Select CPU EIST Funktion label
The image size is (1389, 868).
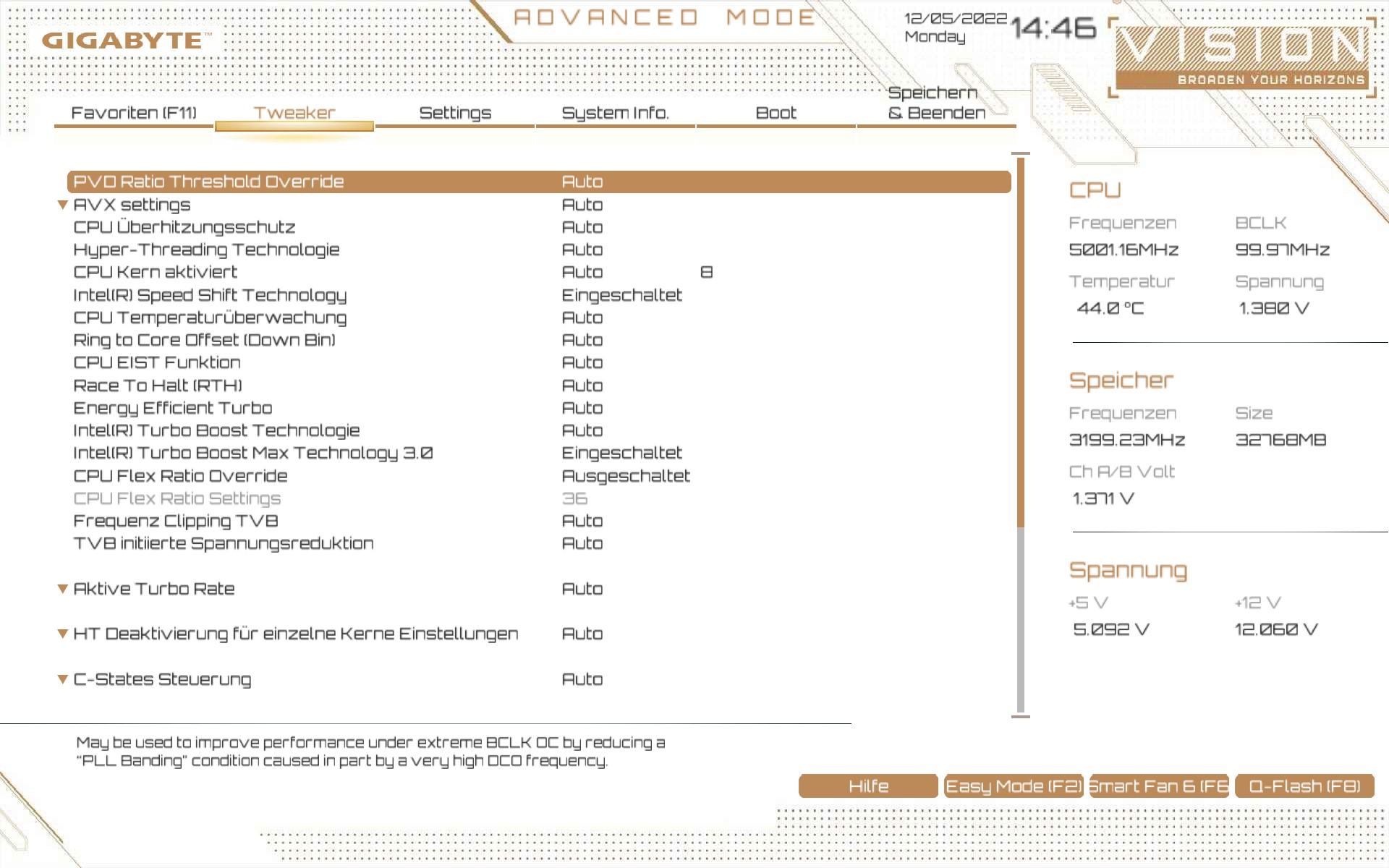[x=157, y=362]
